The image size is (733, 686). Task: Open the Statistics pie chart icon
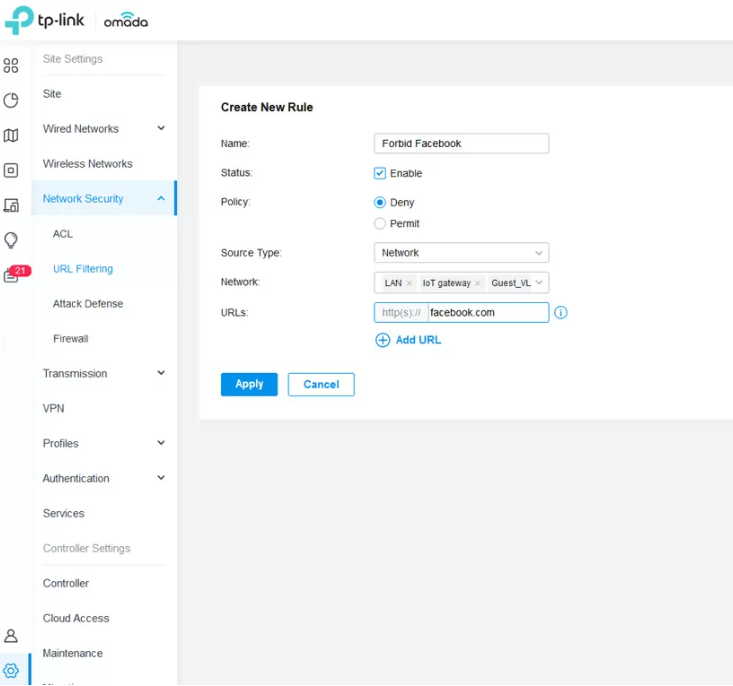pos(11,100)
